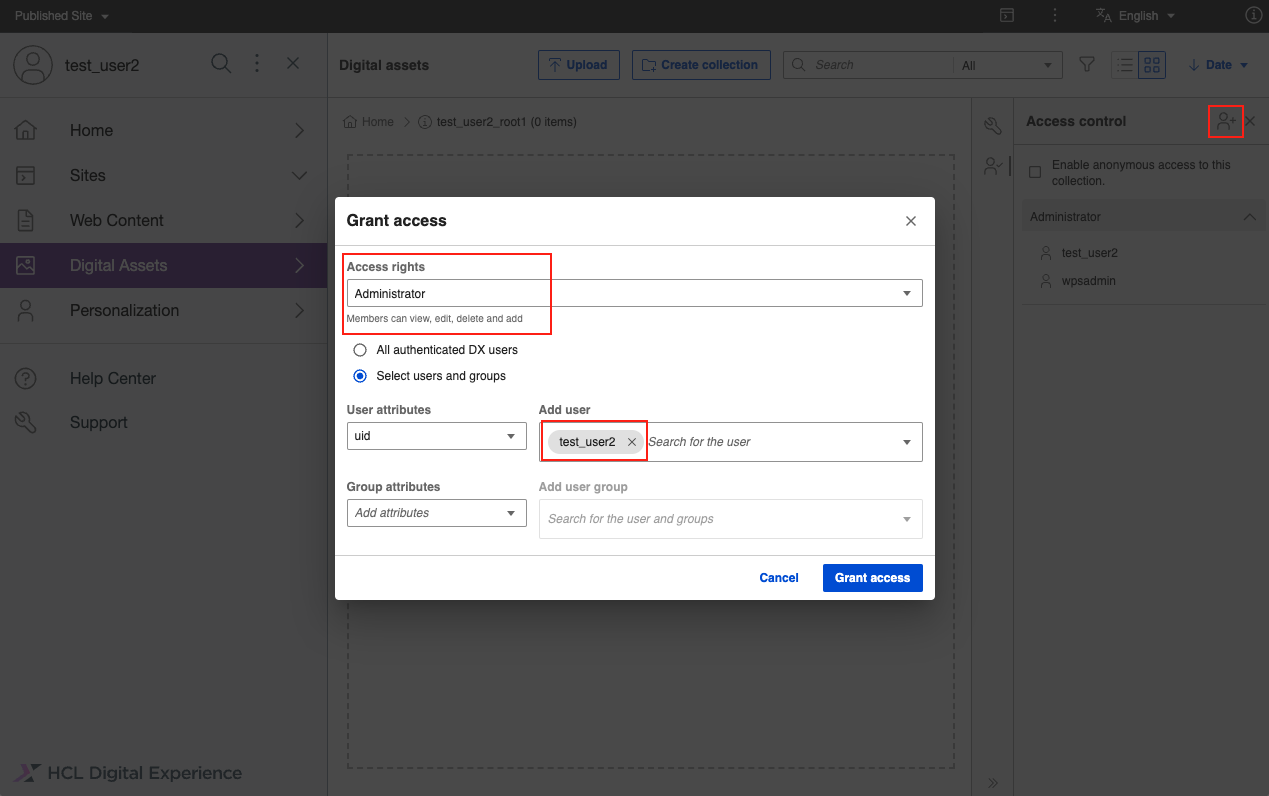Remove the test_user2 chip from Add user
The image size is (1269, 796).
click(631, 441)
